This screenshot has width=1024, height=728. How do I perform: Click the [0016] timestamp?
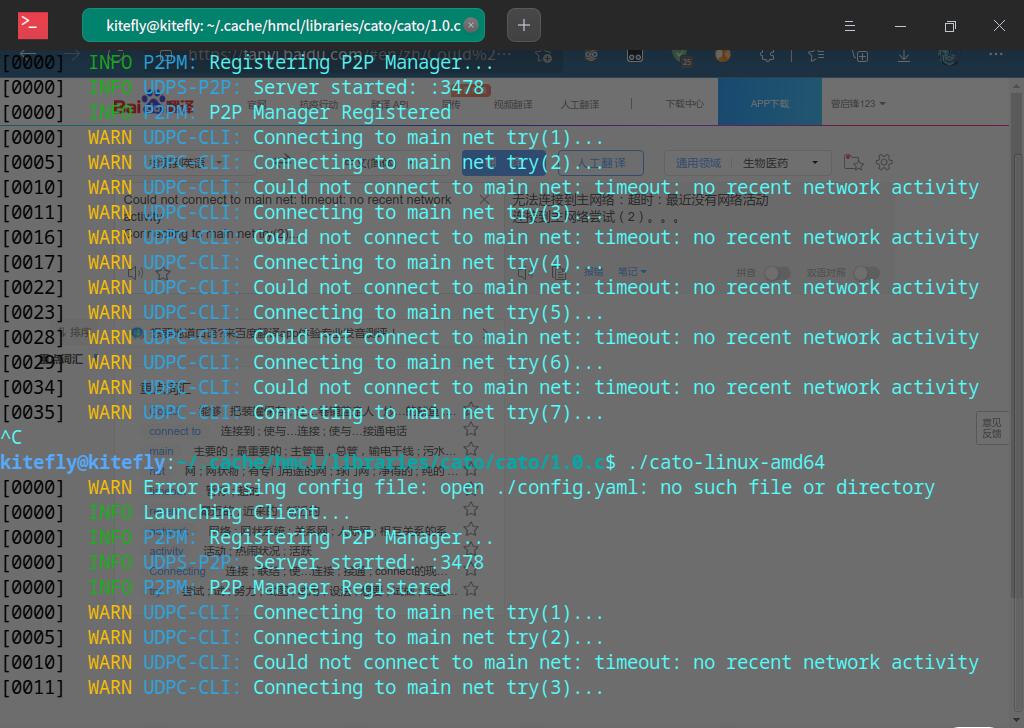coord(33,238)
